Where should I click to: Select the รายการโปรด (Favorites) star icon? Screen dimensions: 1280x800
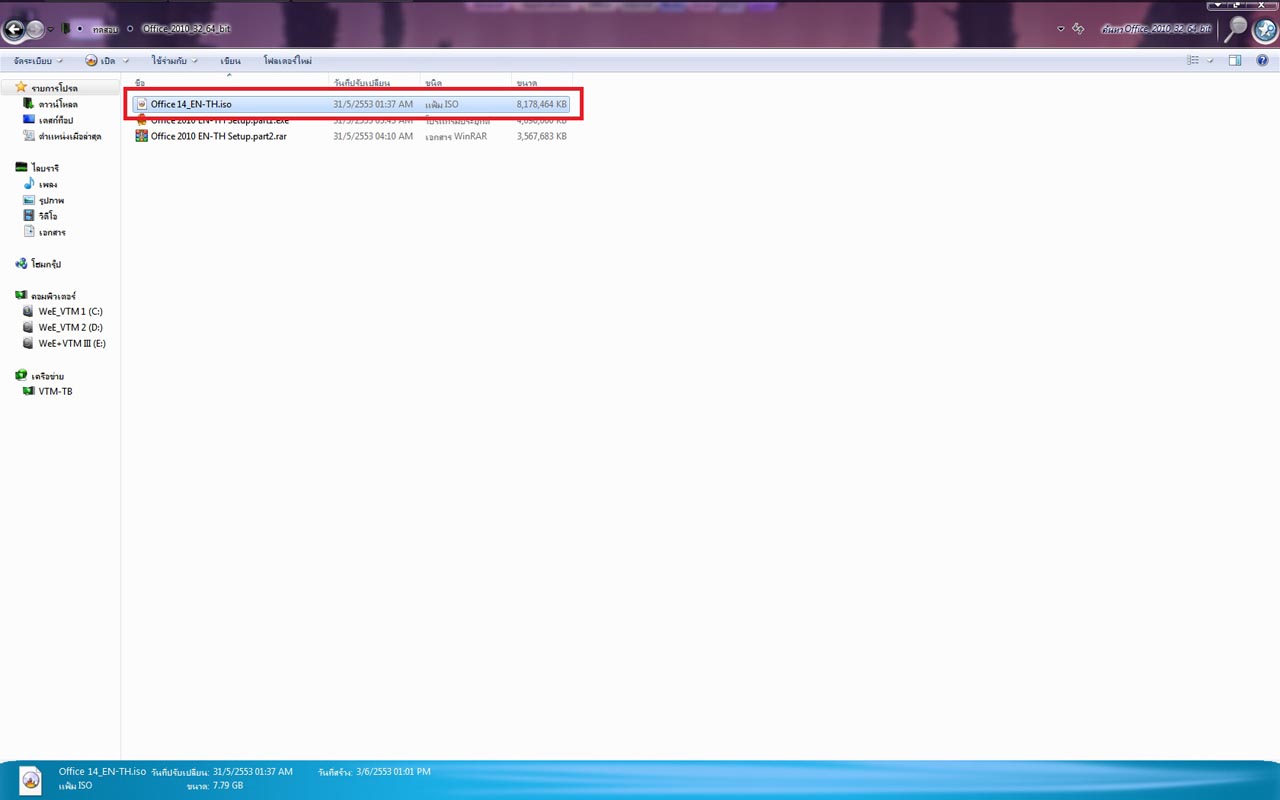[21, 88]
